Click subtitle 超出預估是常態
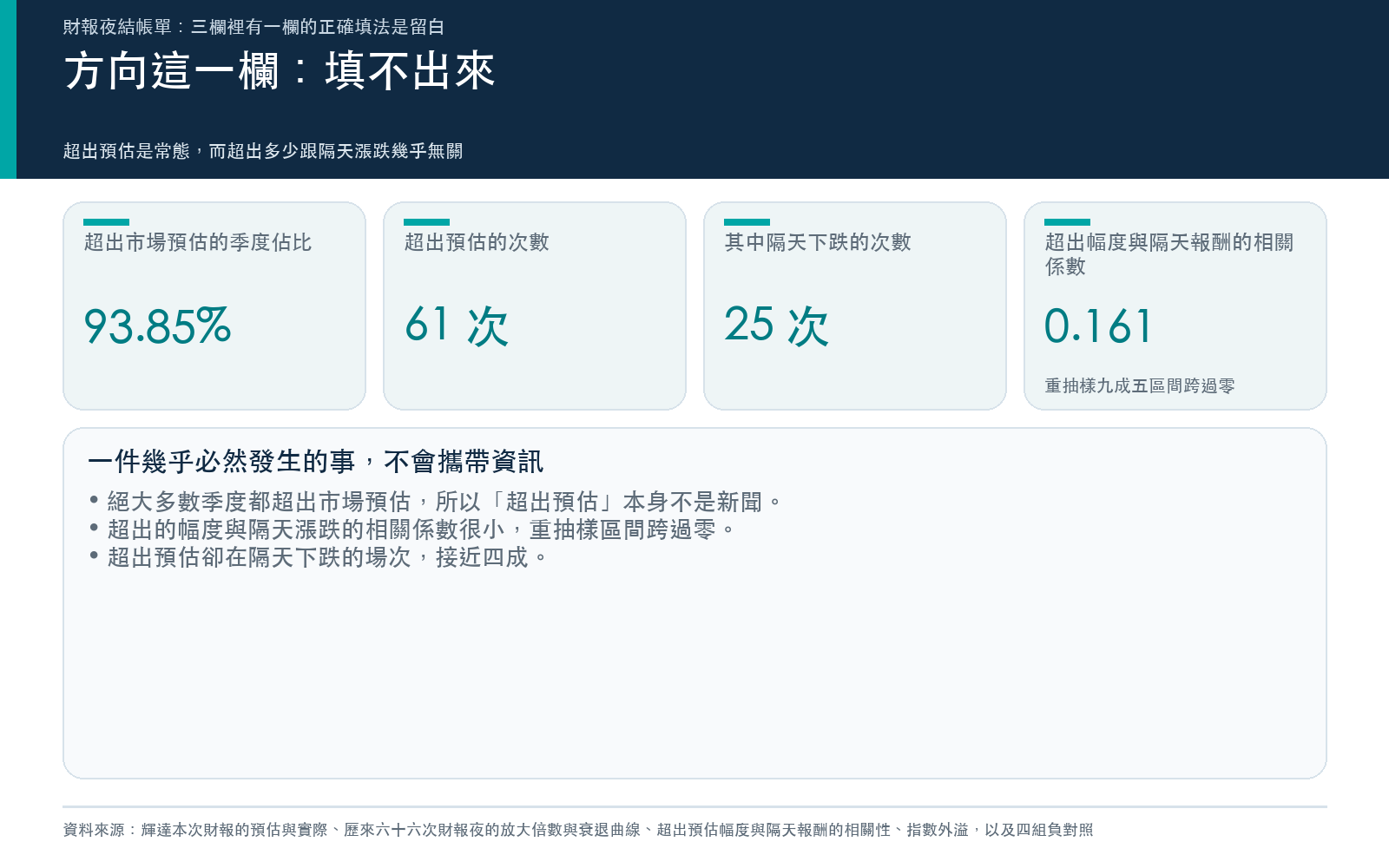Viewport: 1389px width, 868px height. 263,151
